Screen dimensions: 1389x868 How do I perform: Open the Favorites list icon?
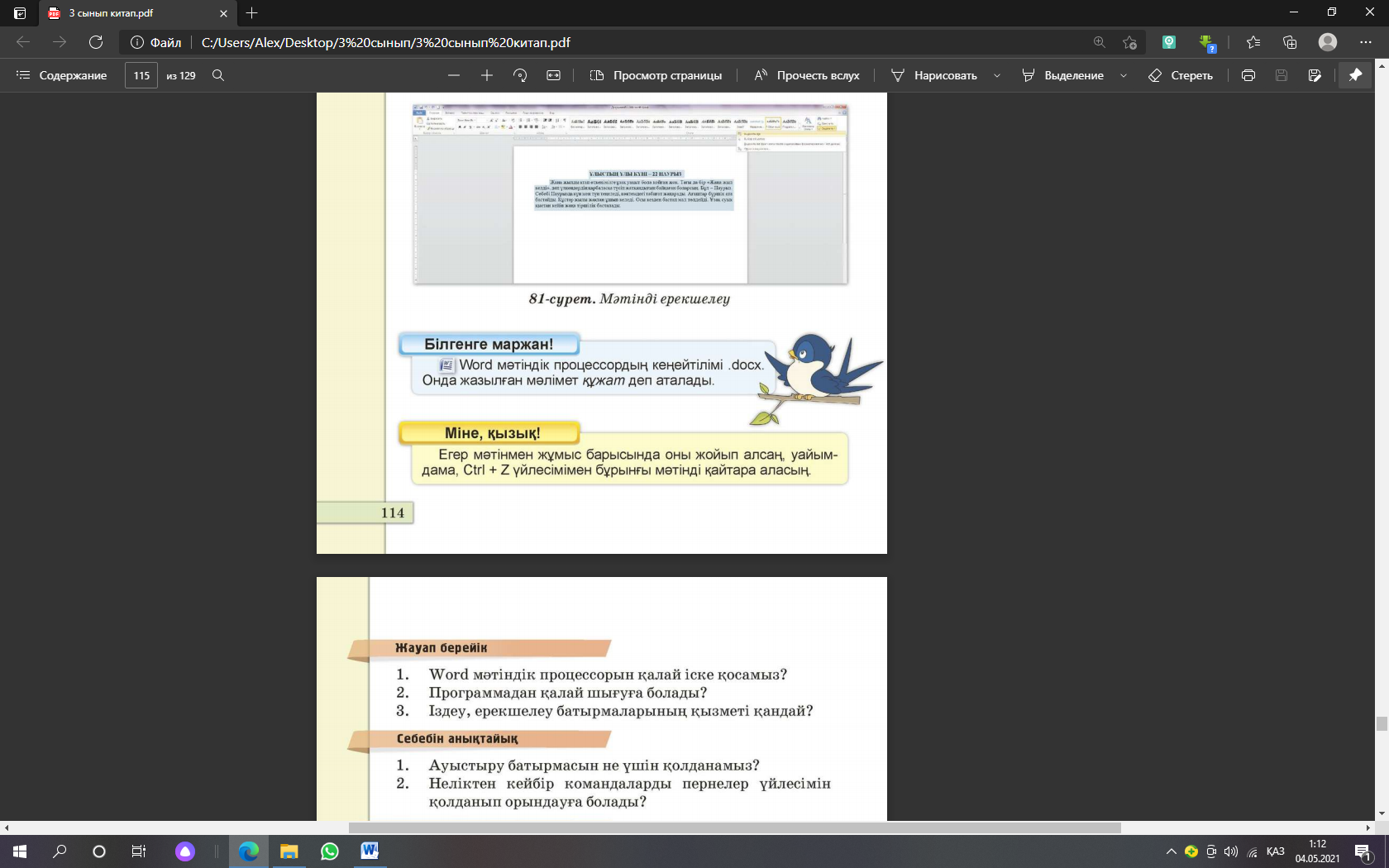pyautogui.click(x=1253, y=42)
